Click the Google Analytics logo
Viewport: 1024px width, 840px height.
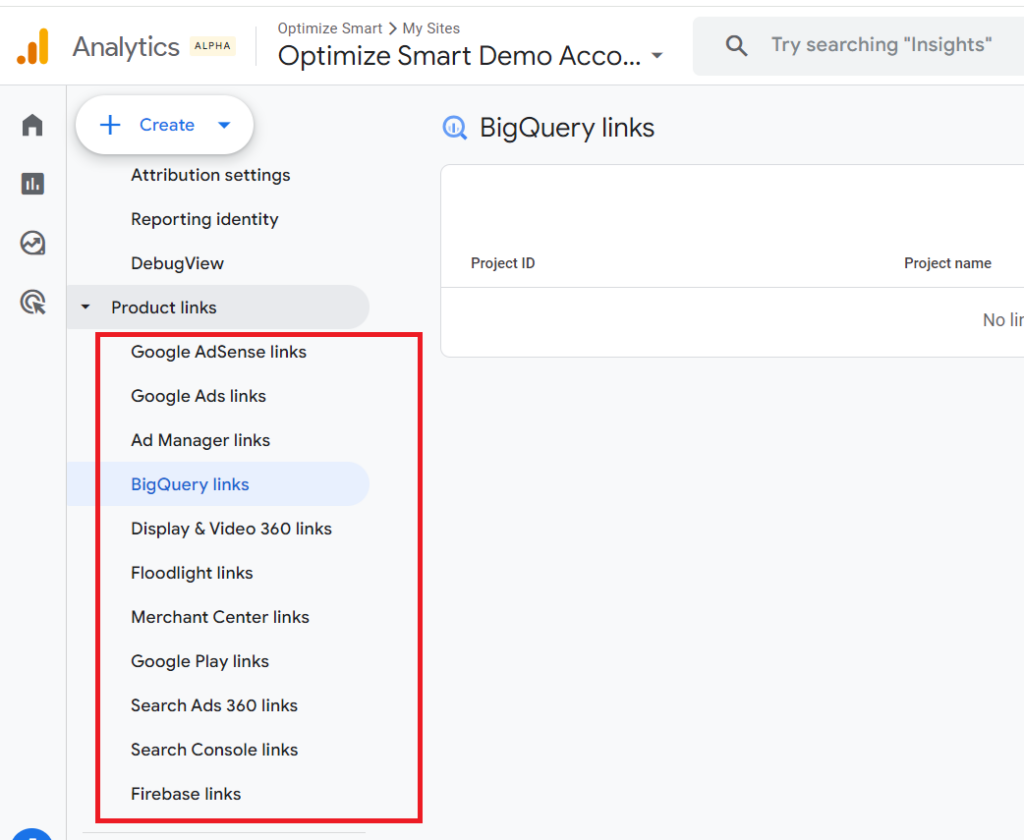coord(33,46)
